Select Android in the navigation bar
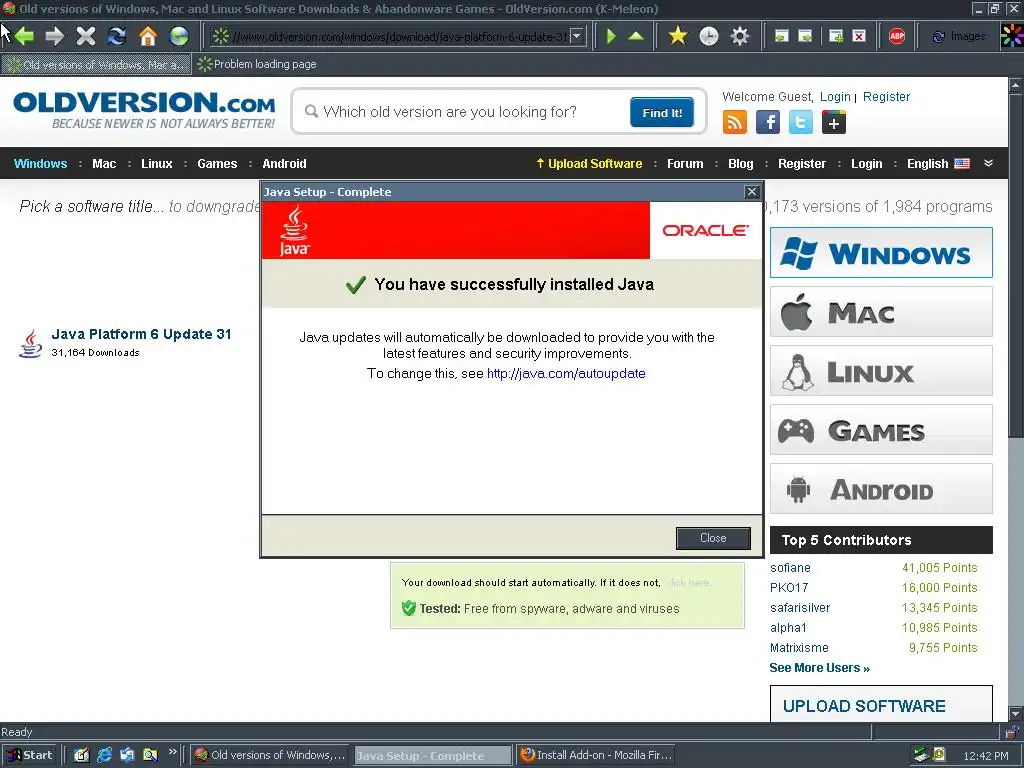1024x768 pixels. [284, 163]
